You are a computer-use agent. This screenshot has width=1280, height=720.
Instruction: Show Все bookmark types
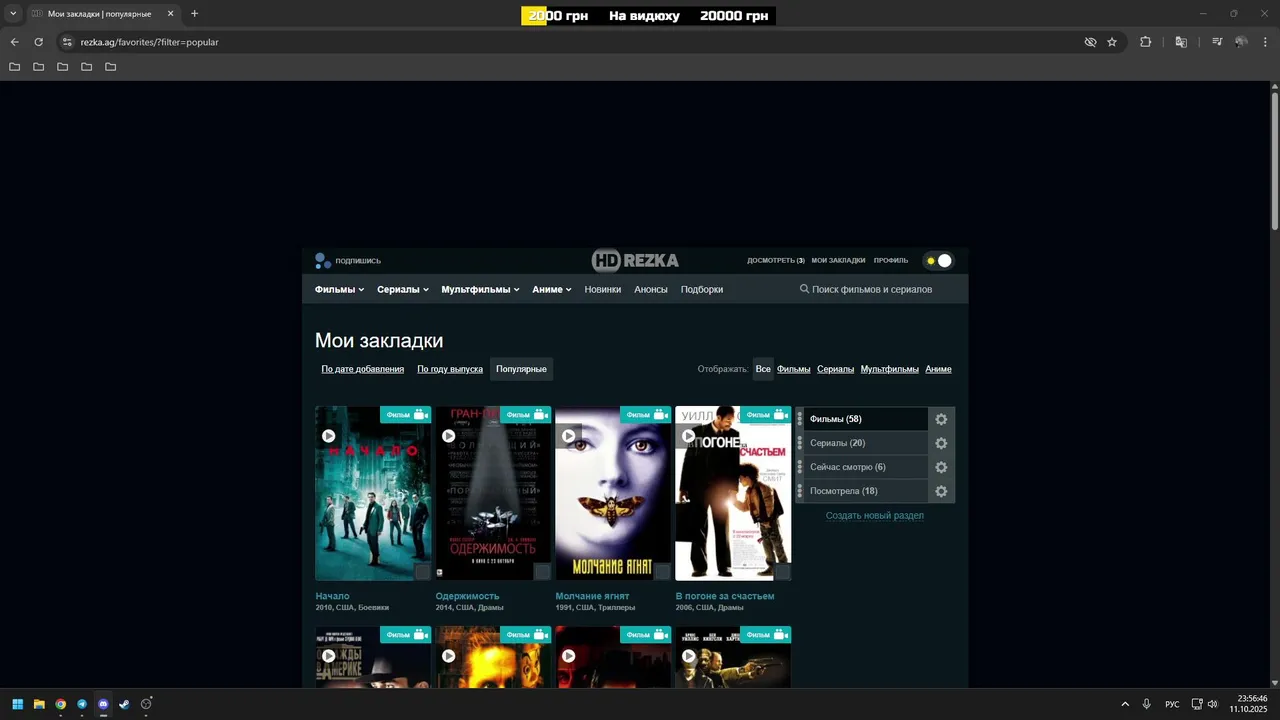pos(763,369)
